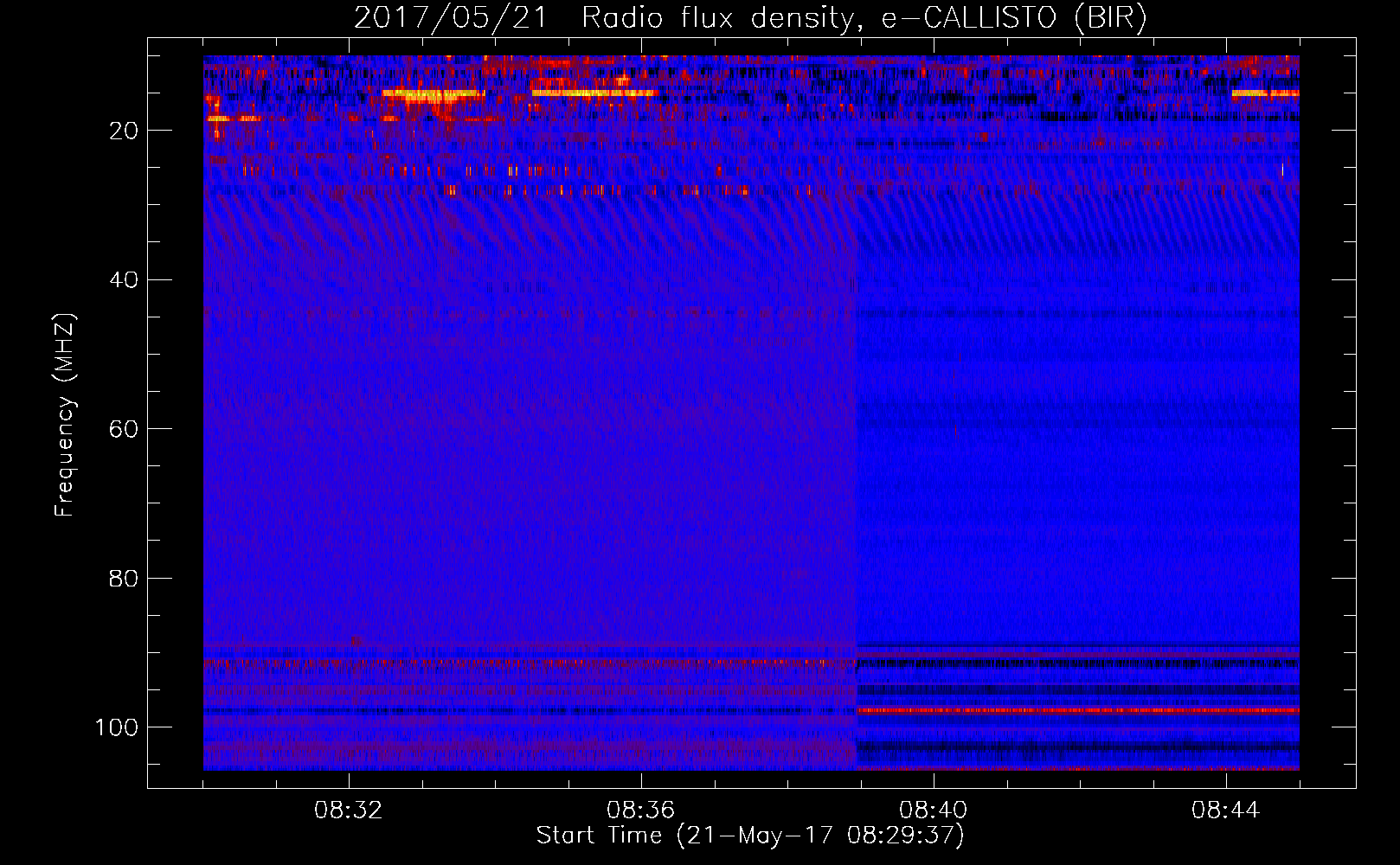
Task: Click the '08:36' time tick label
Action: 641,811
